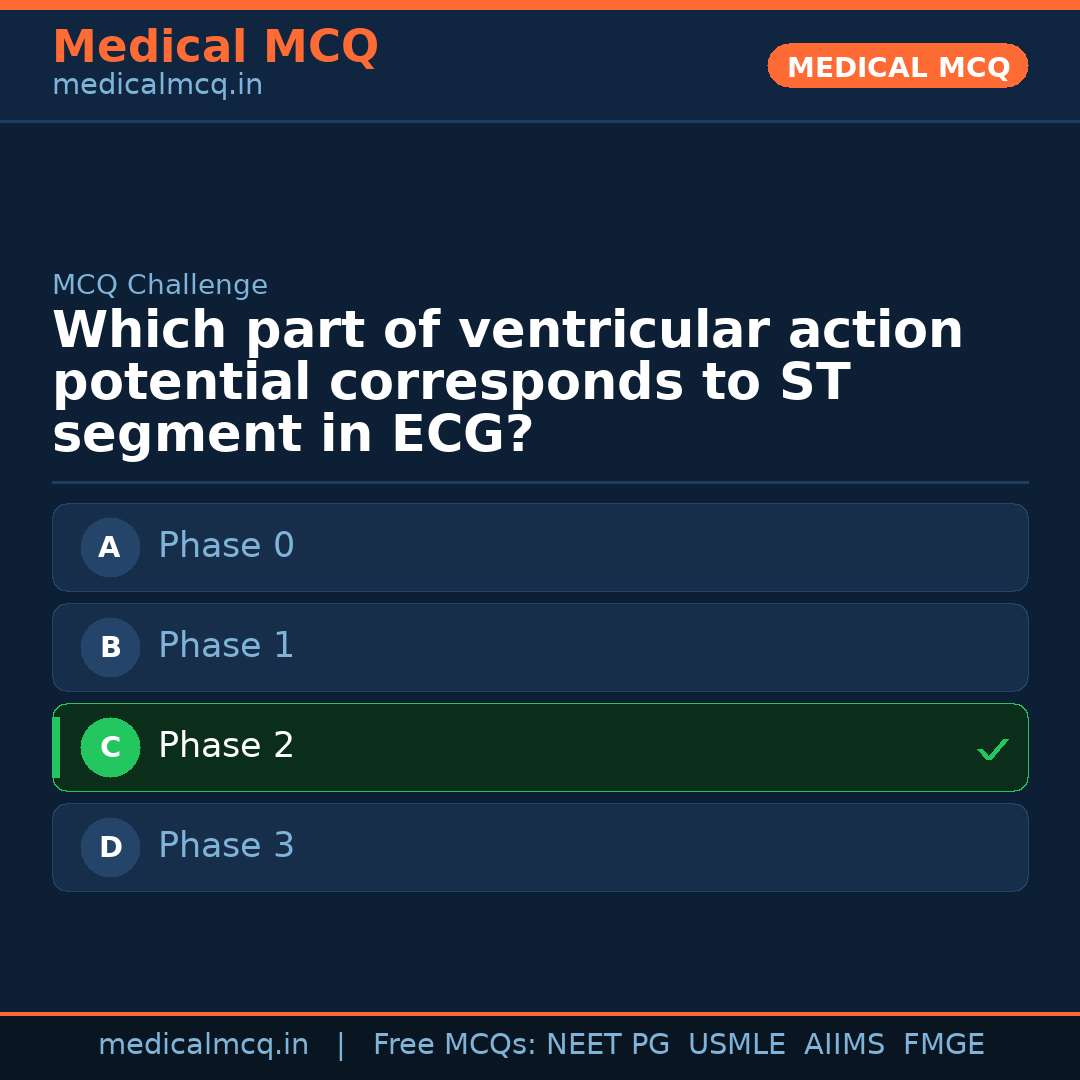Click USMLE in the footer
1080x1080 pixels.
(736, 1045)
